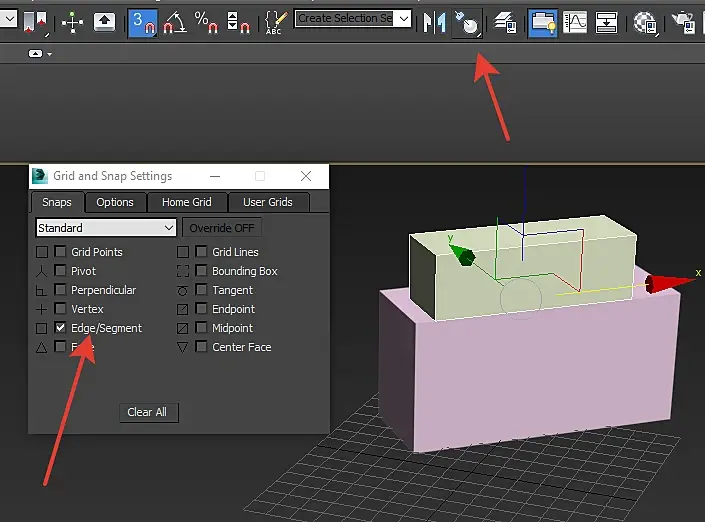Viewport: 705px width, 522px height.
Task: Toggle the Spinner Snap icon
Action: click(238, 22)
